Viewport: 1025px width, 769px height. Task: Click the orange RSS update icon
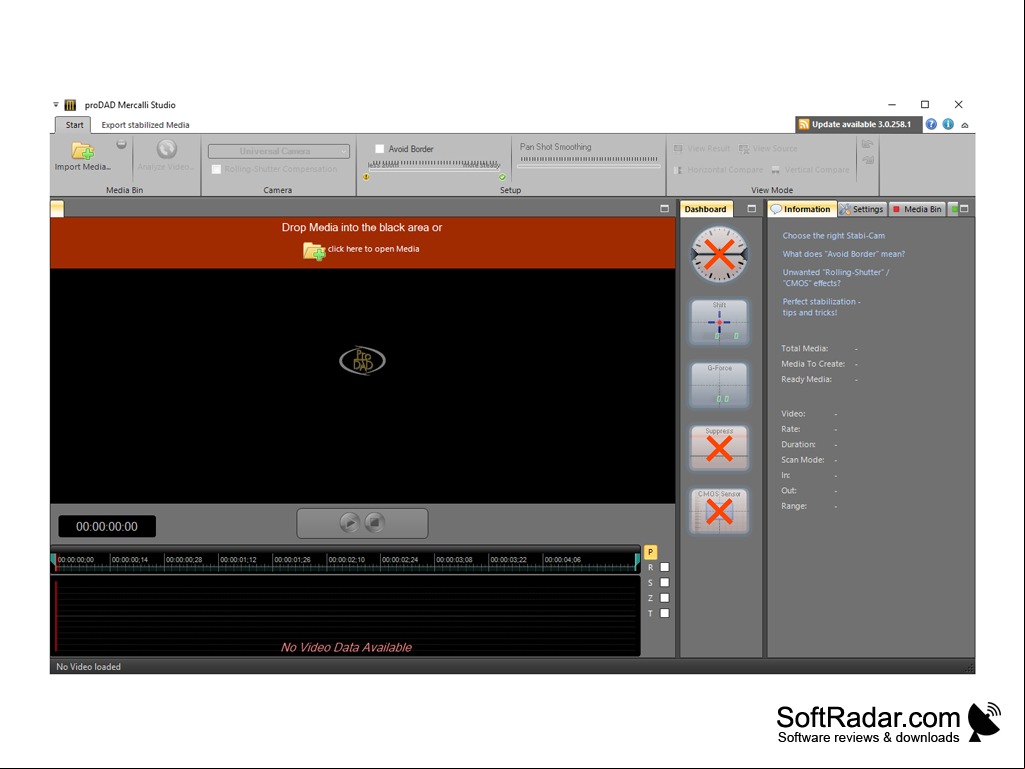pos(804,124)
